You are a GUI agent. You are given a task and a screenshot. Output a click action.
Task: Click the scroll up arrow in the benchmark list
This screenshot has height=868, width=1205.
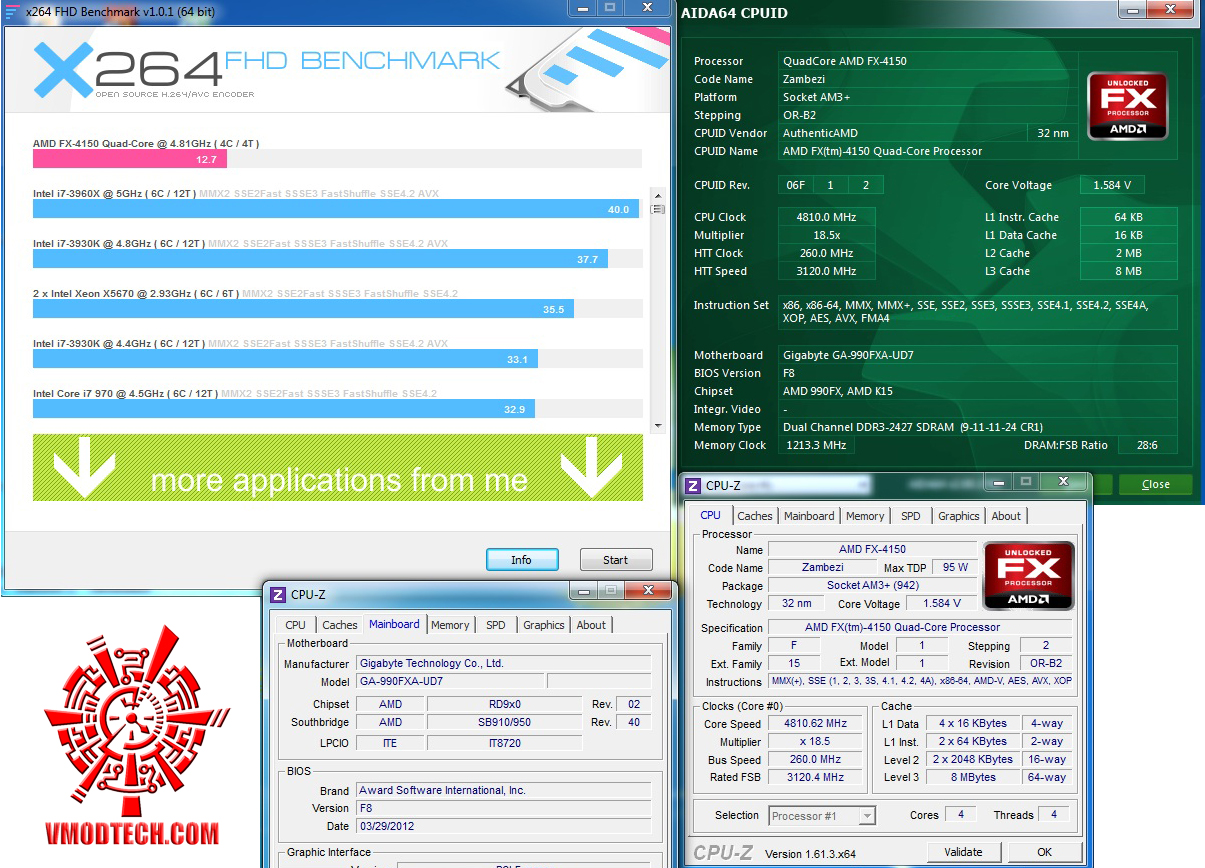tap(657, 194)
